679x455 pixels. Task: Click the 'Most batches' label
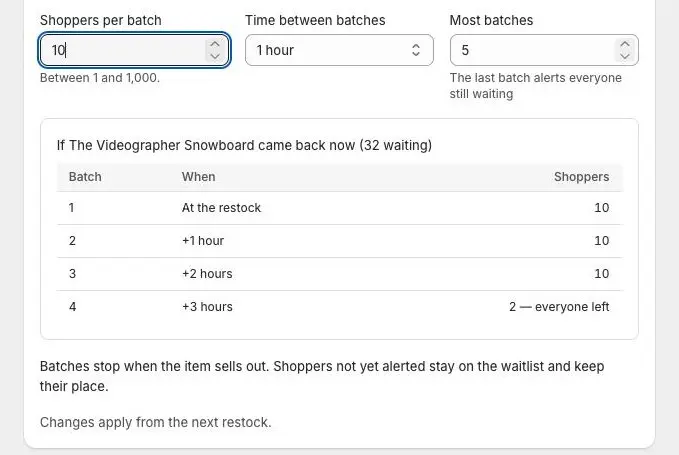pyautogui.click(x=491, y=20)
